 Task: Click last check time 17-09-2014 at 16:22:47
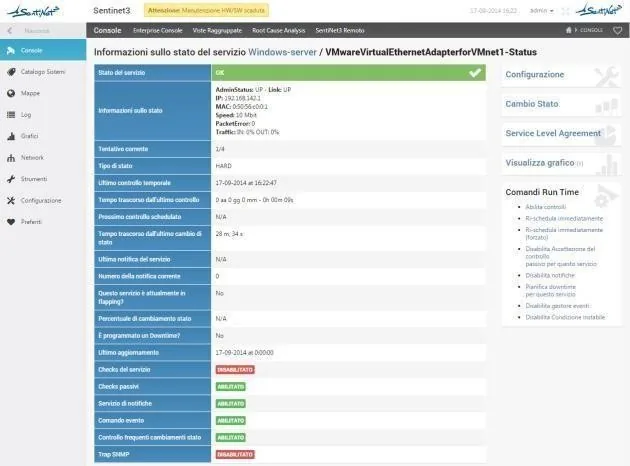(246, 183)
